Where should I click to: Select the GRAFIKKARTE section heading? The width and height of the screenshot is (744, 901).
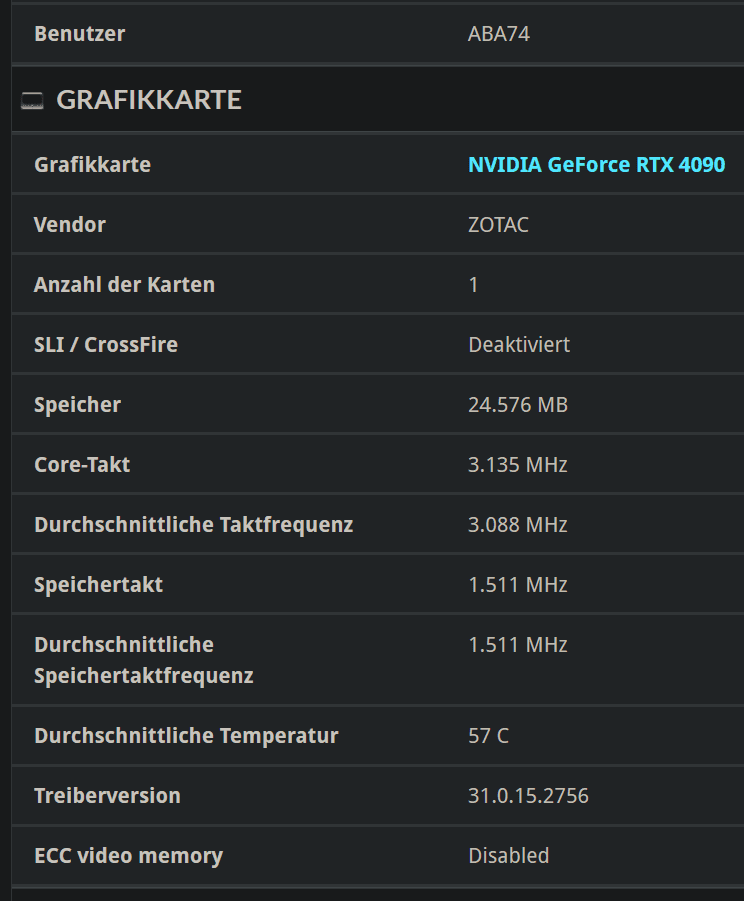(x=149, y=100)
